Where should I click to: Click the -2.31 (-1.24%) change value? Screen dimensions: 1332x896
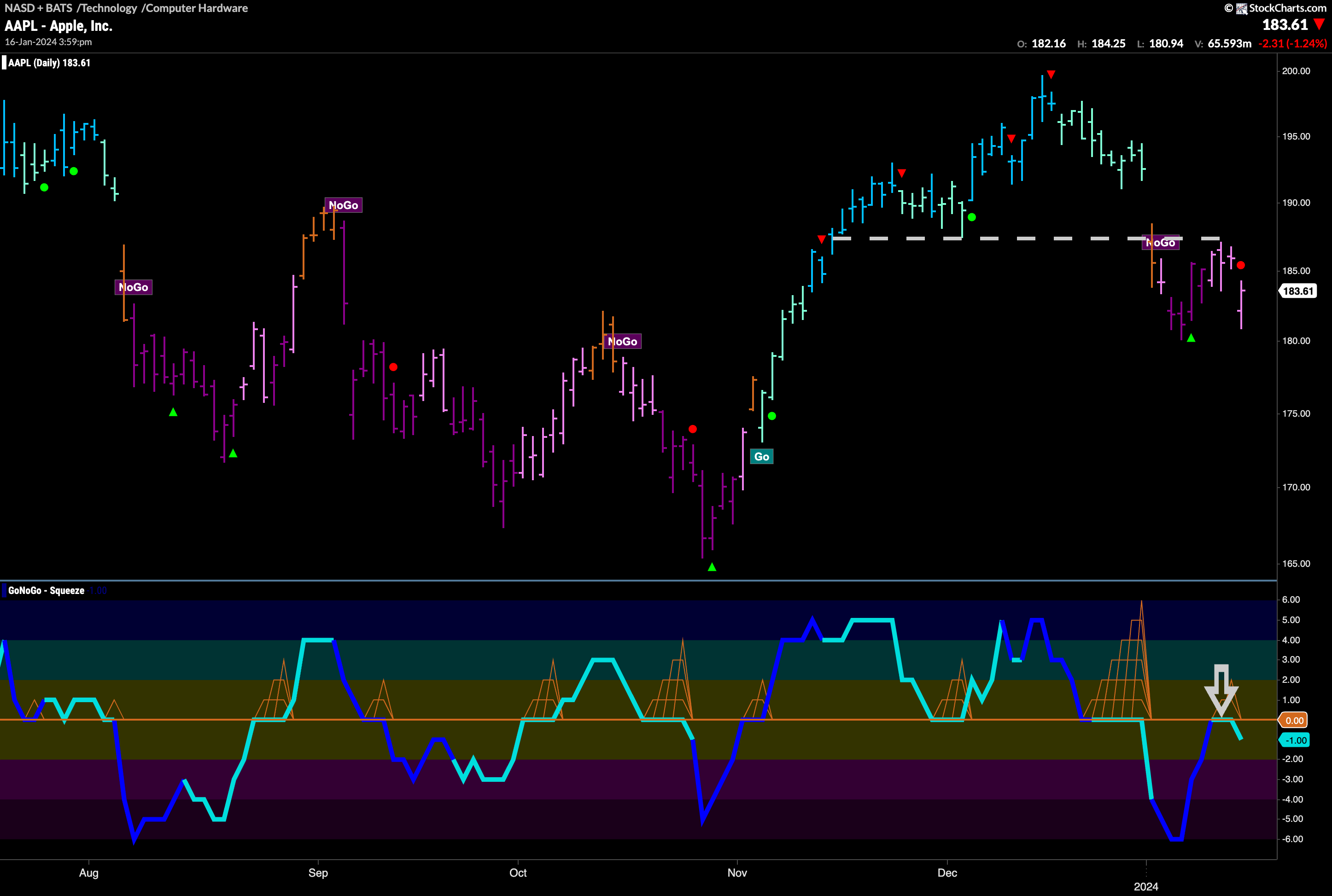click(1292, 43)
